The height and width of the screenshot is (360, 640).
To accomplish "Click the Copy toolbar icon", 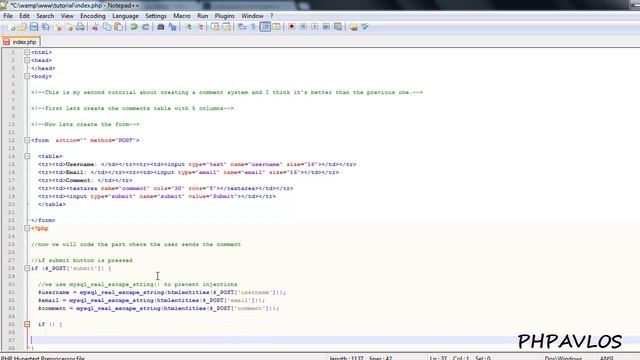I will [107, 27].
